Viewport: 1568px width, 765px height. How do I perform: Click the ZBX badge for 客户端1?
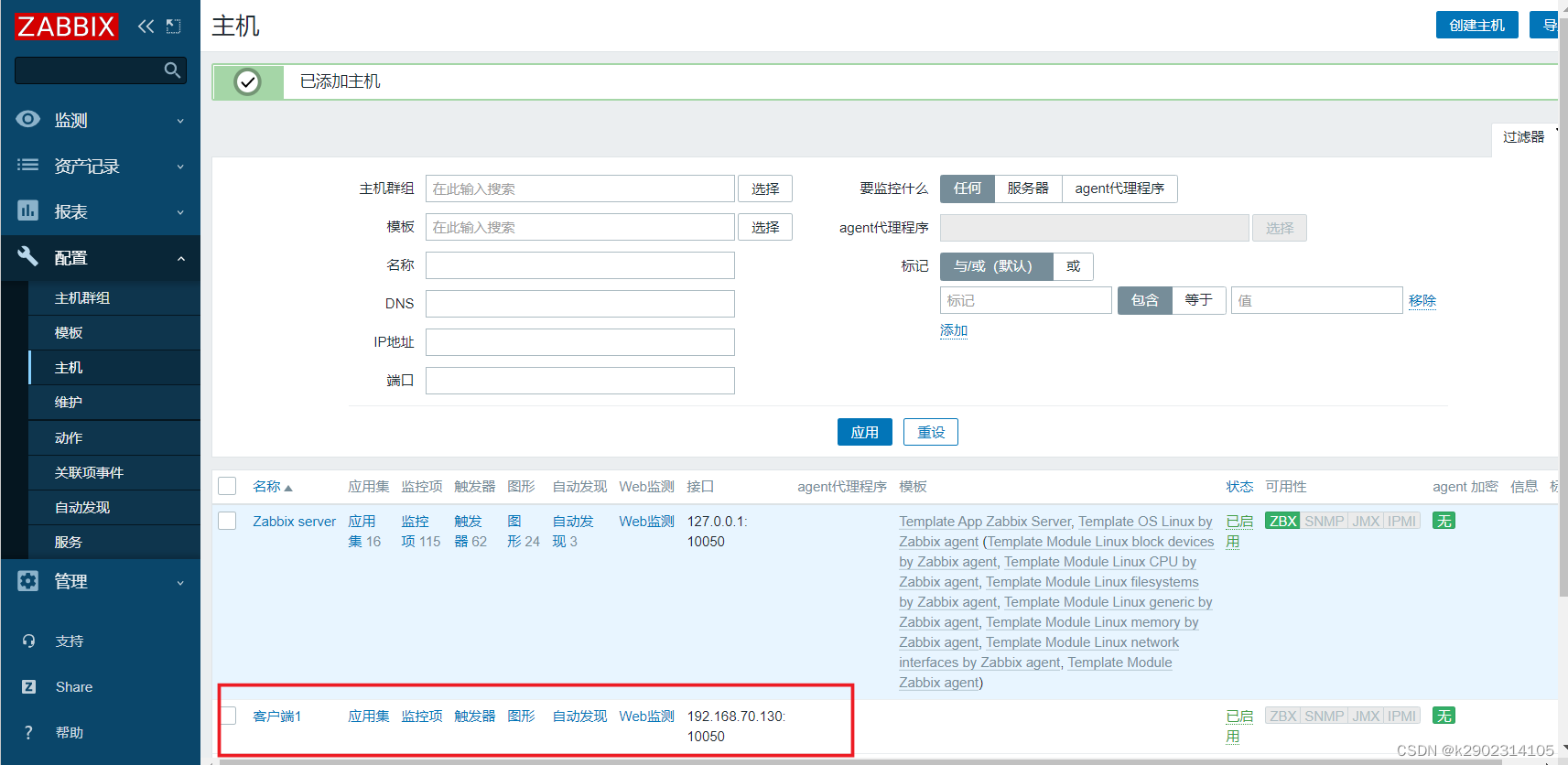[x=1282, y=716]
